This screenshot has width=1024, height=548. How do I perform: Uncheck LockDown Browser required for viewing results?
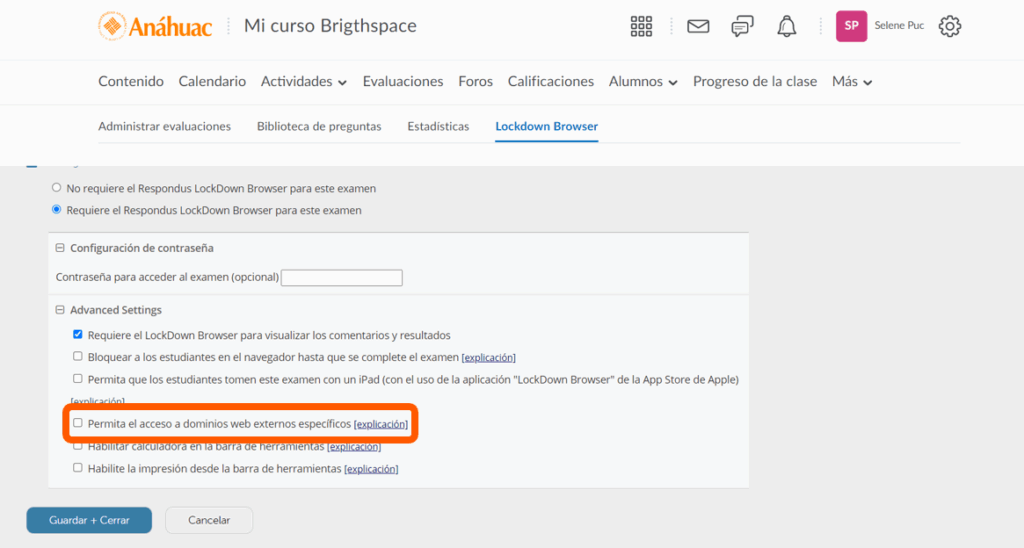click(x=78, y=335)
